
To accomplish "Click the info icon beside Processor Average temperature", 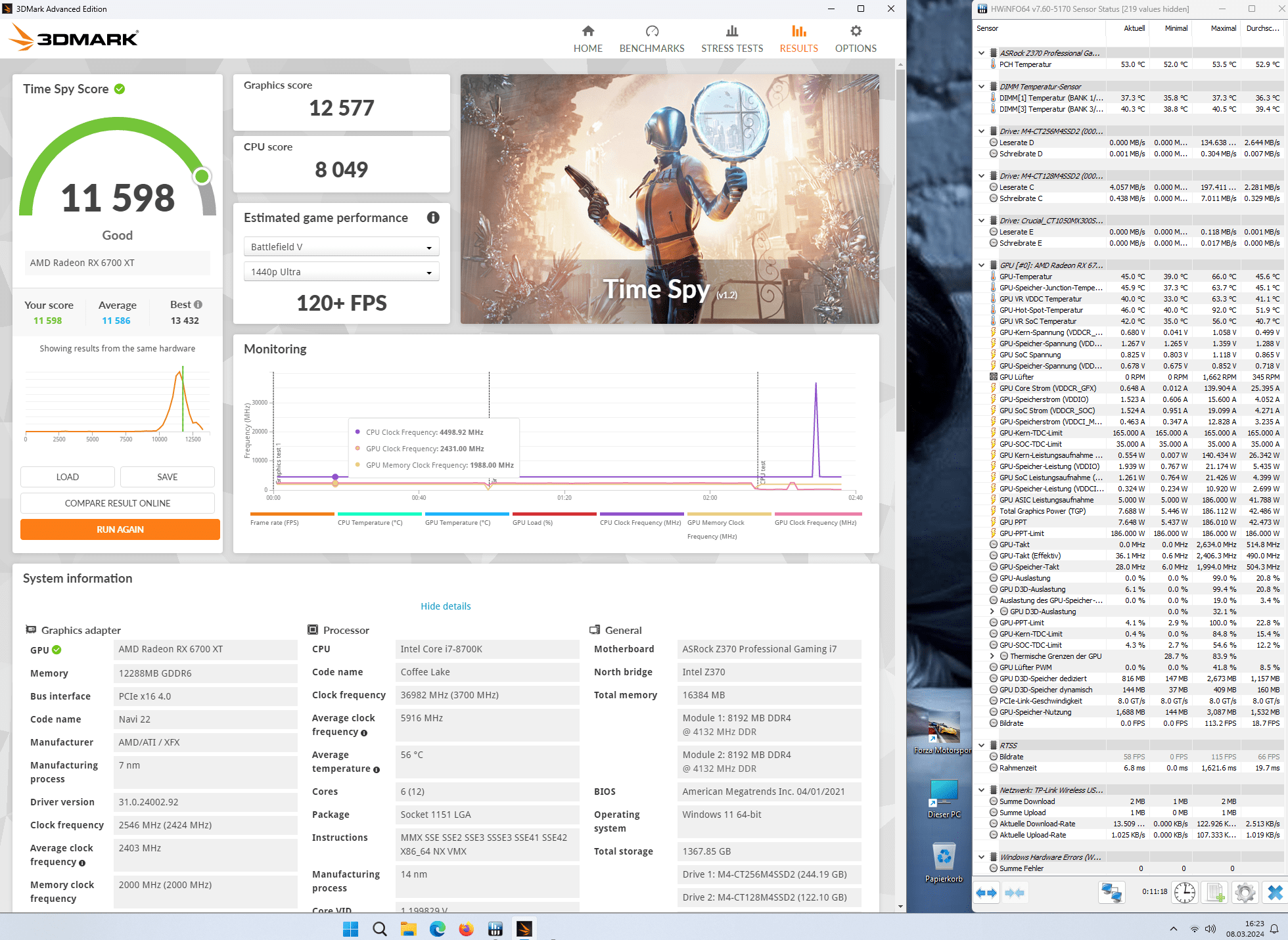I will click(377, 770).
